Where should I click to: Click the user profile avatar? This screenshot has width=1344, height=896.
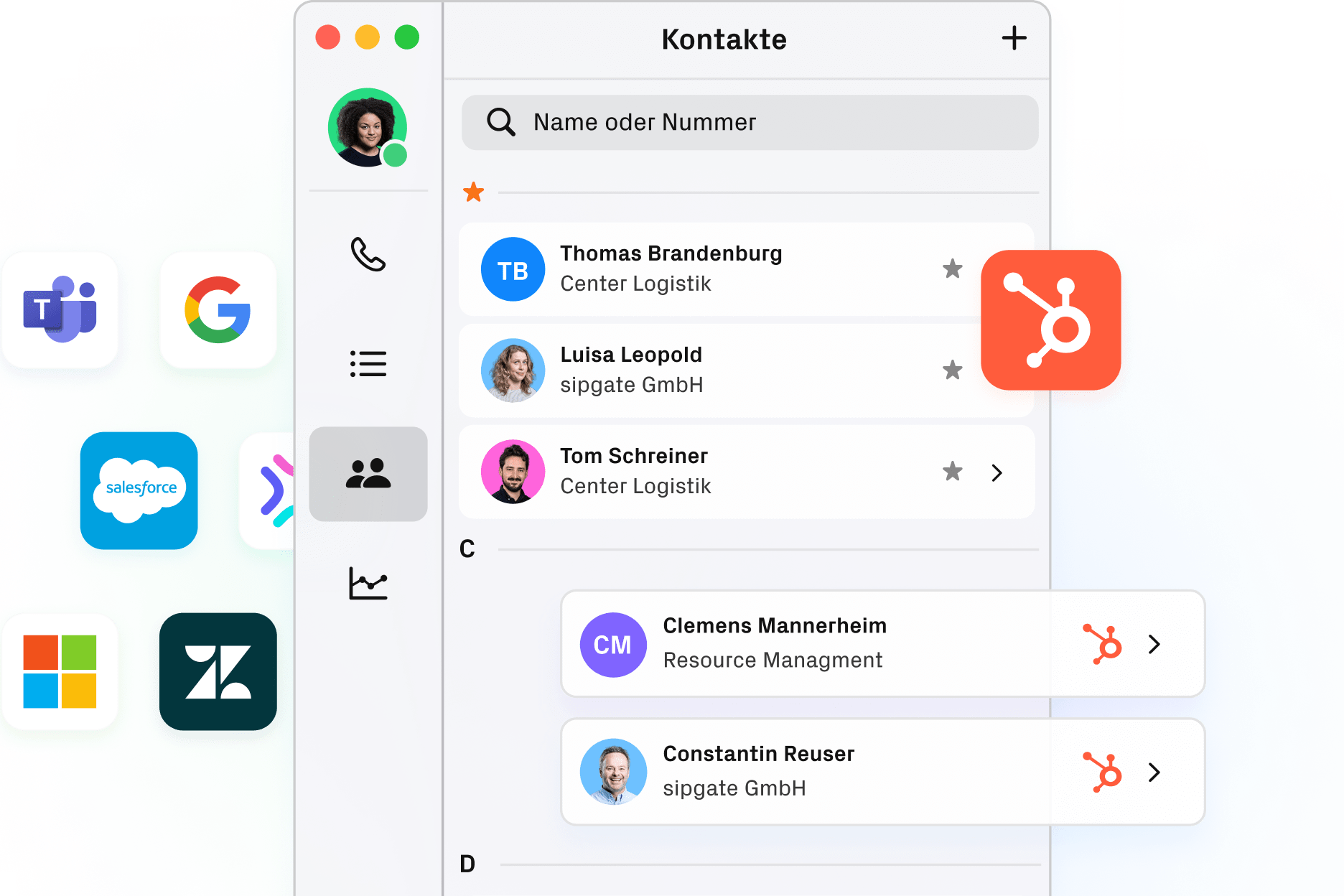367,128
